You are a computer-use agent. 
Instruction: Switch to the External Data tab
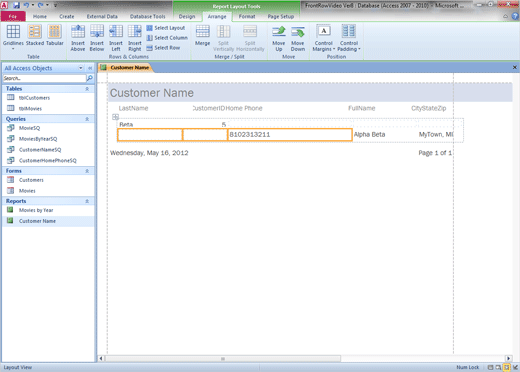(x=102, y=16)
